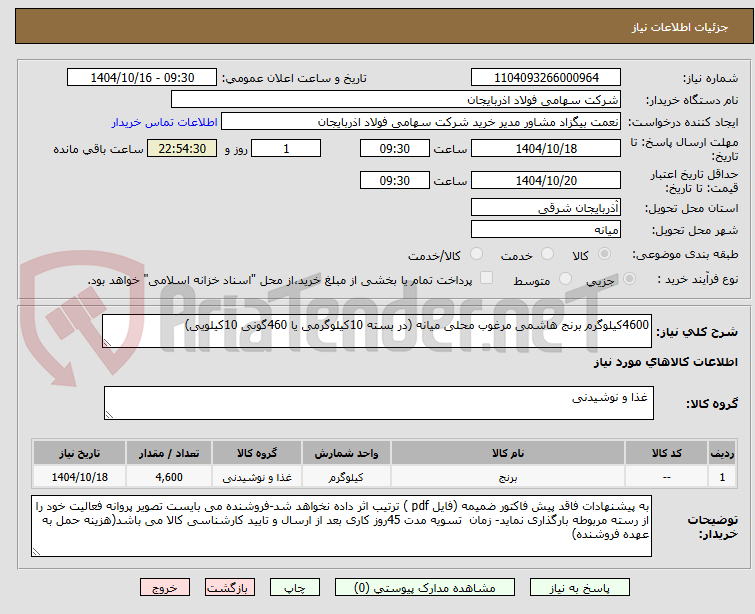Open مشاهده مدارک پیوستی (0) button
The height and width of the screenshot is (614, 755).
pyautogui.click(x=425, y=588)
